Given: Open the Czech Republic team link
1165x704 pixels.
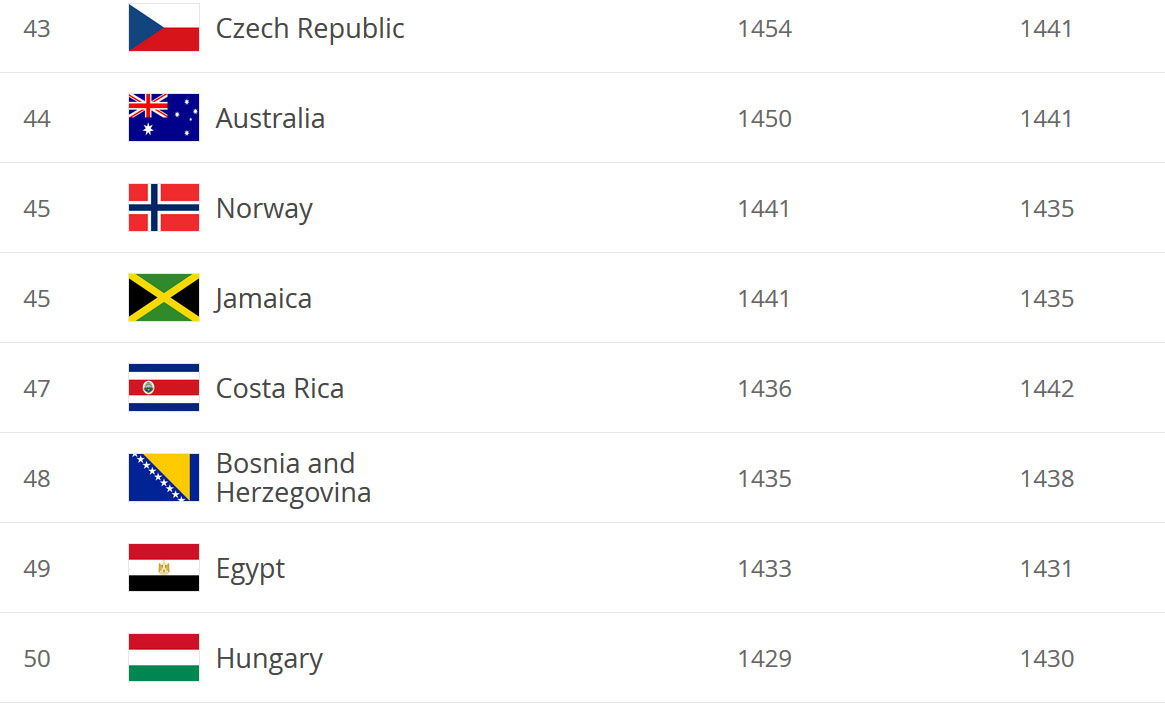Looking at the screenshot, I should click(310, 28).
